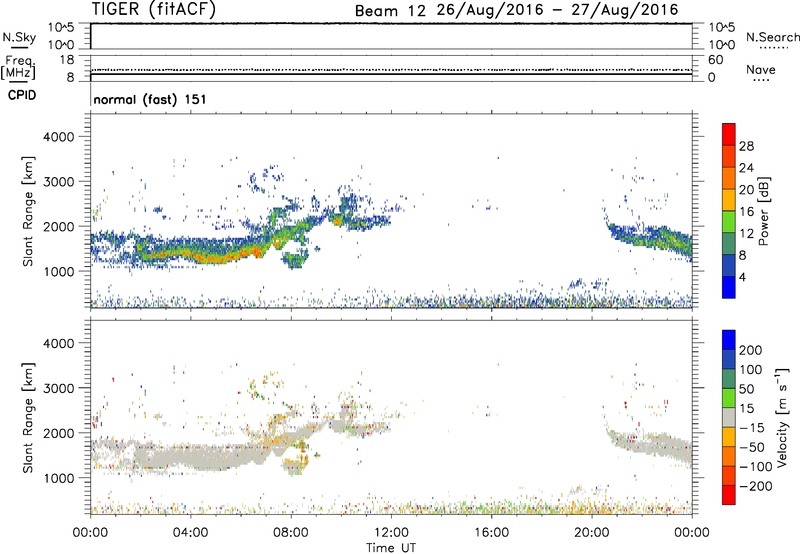Click the '16' Power colorbar value

pyautogui.click(x=746, y=212)
